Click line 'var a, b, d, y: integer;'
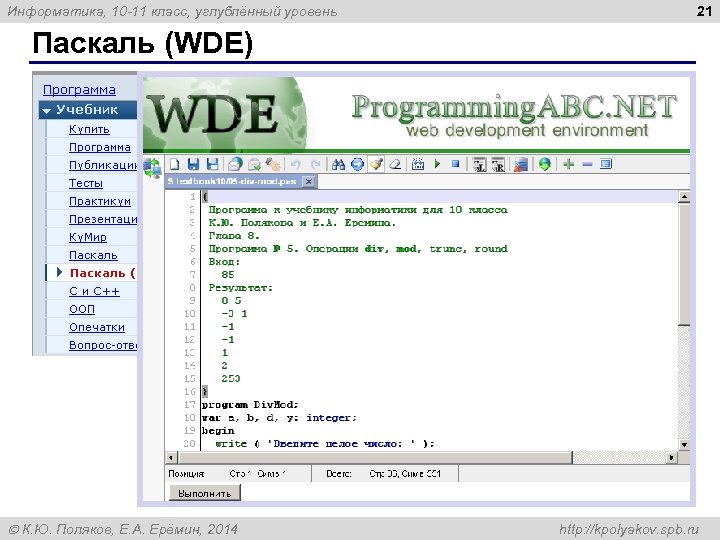This screenshot has height=540, width=720. tap(279, 418)
